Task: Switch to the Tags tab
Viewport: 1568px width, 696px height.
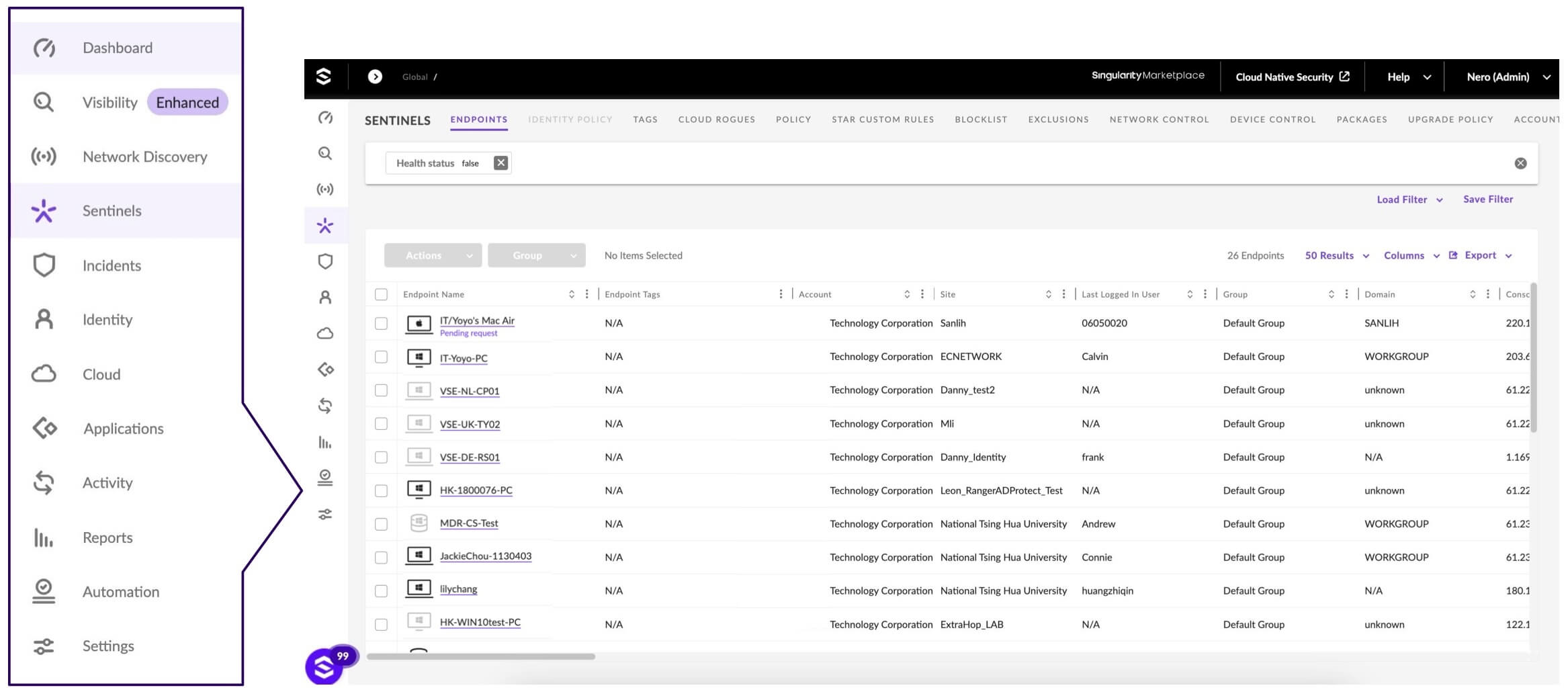Action: 645,120
